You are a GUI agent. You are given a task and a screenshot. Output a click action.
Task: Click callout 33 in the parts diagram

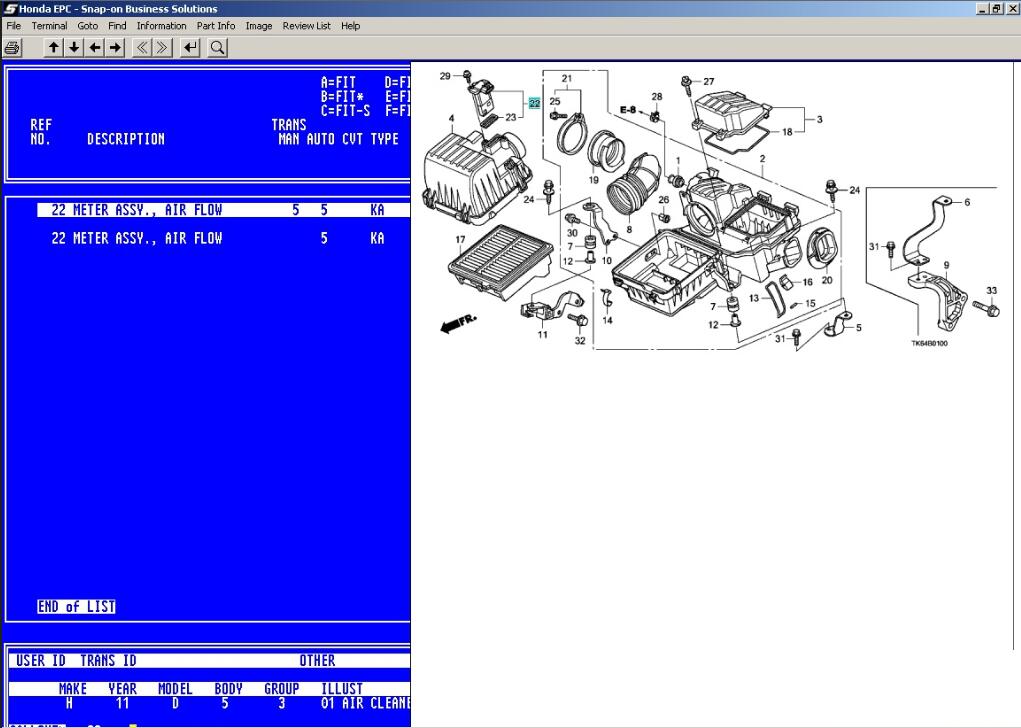(x=992, y=291)
